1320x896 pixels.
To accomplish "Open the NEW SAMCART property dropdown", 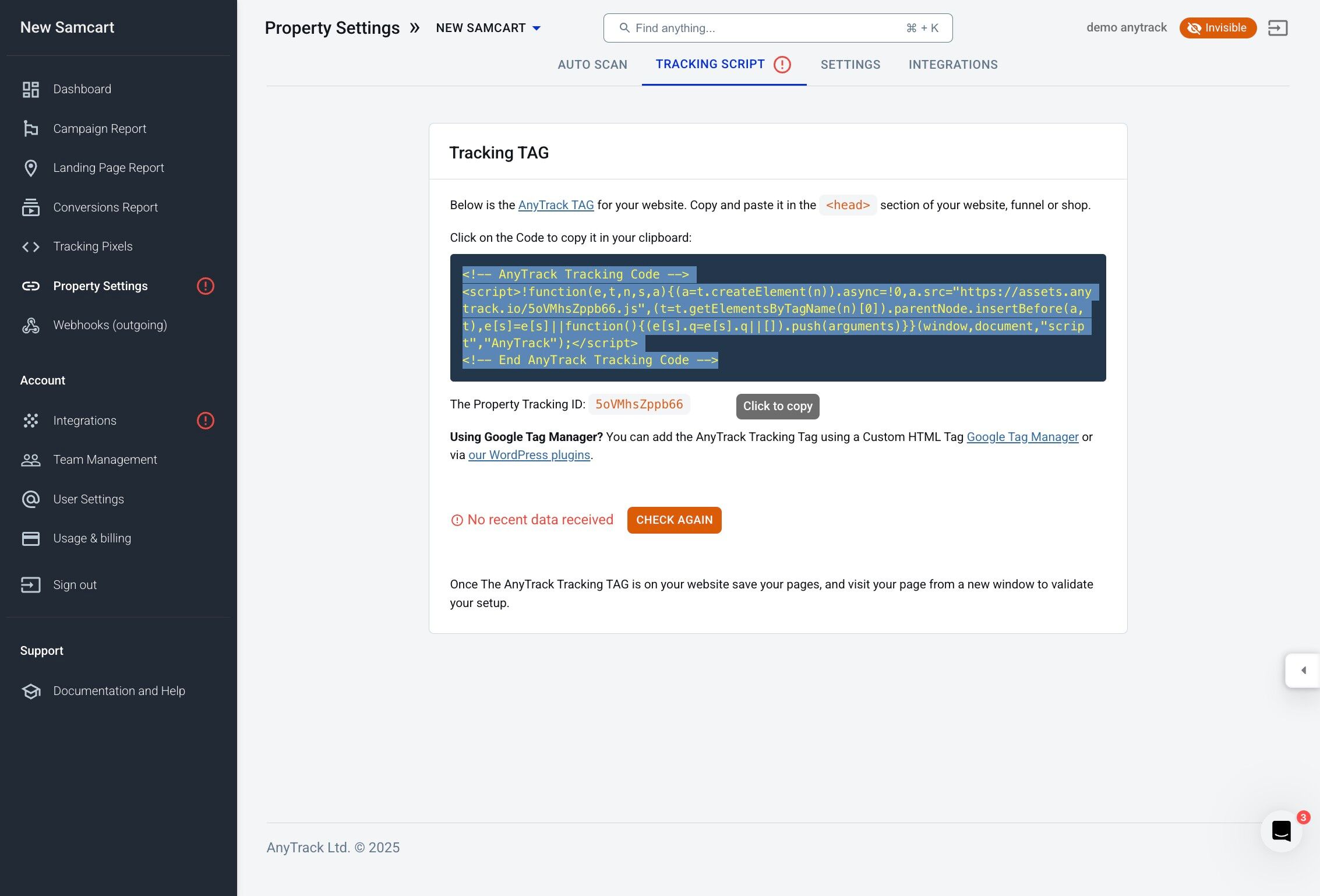I will click(488, 28).
